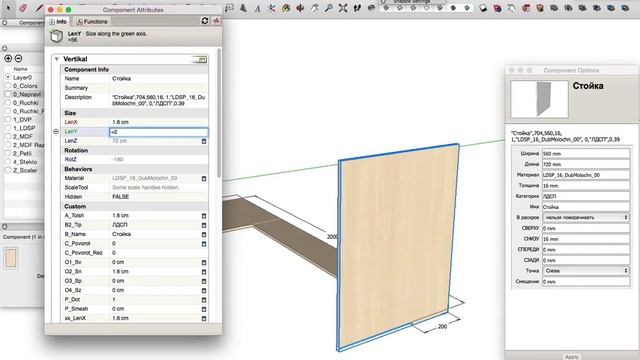The height and width of the screenshot is (360, 640).
Task: Click the Hidden value FALSE
Action: pyautogui.click(x=120, y=197)
